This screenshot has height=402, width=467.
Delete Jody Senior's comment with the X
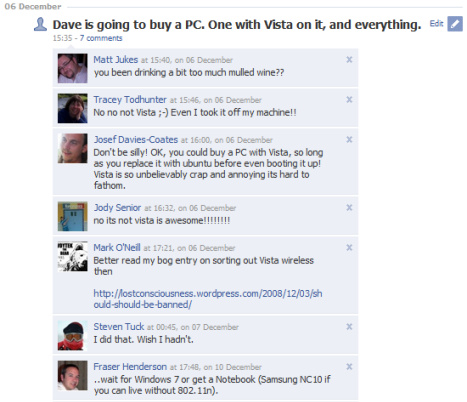tap(349, 208)
